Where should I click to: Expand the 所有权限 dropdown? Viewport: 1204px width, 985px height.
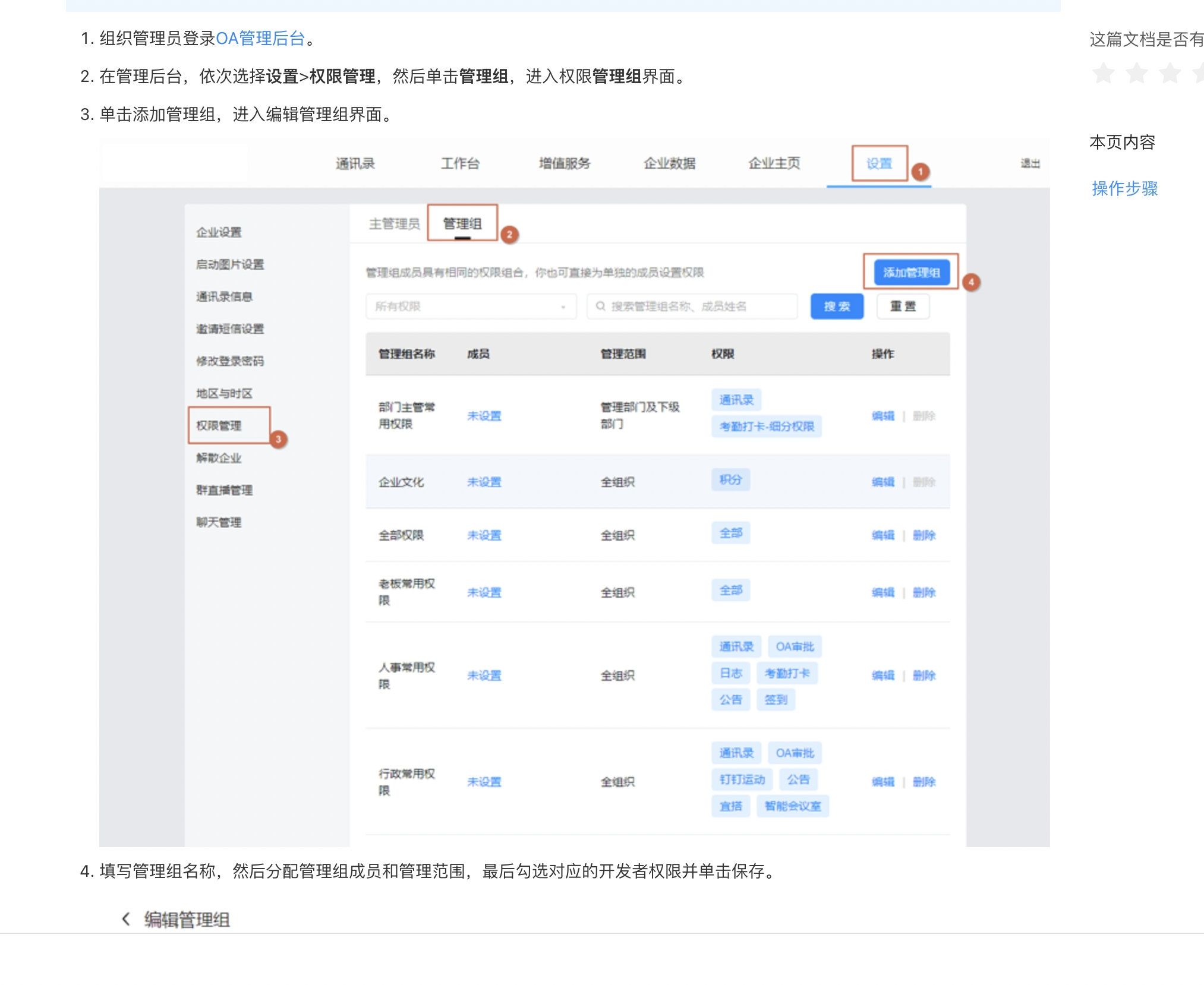pos(471,306)
